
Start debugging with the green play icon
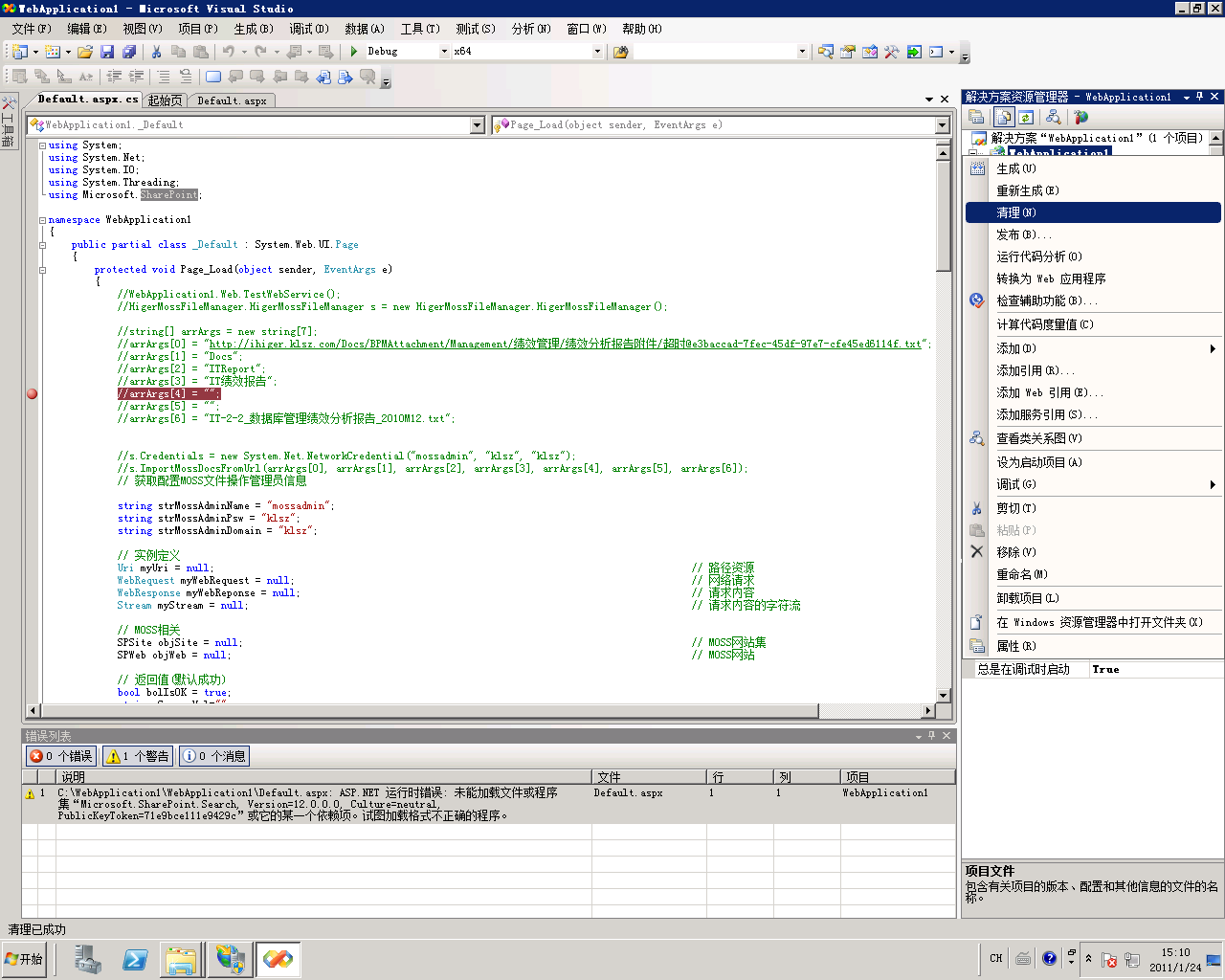[354, 52]
